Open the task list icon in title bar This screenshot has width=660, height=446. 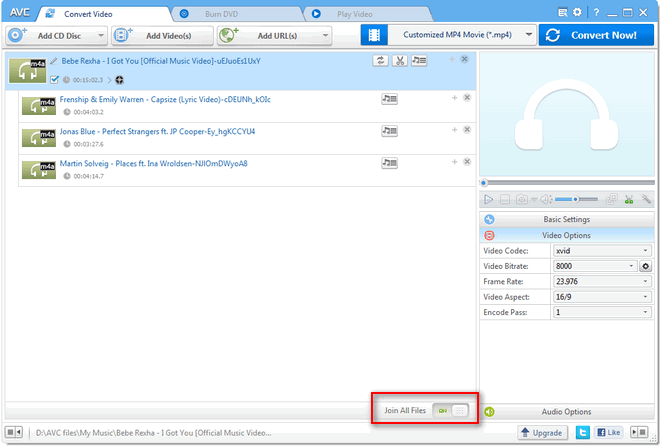(562, 13)
